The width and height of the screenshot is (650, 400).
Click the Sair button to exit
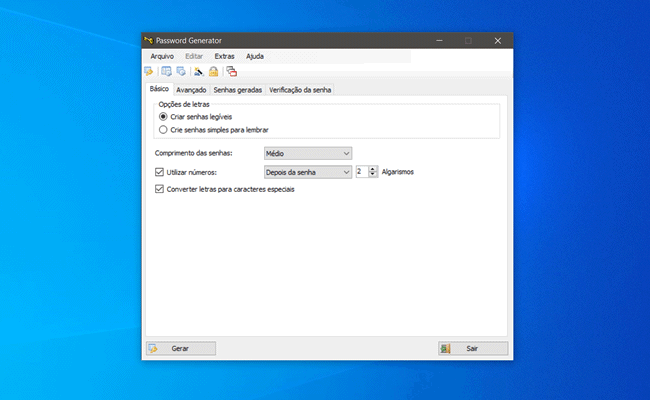point(472,349)
